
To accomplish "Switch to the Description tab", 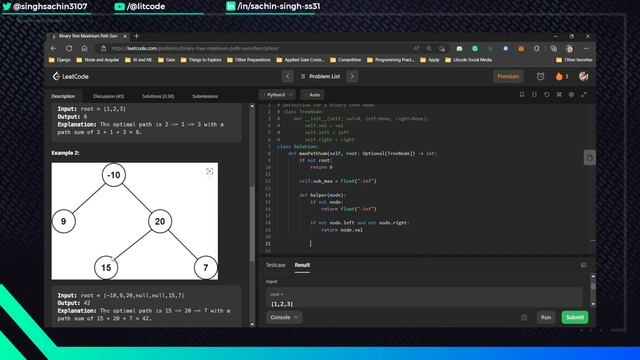I will 63,96.
